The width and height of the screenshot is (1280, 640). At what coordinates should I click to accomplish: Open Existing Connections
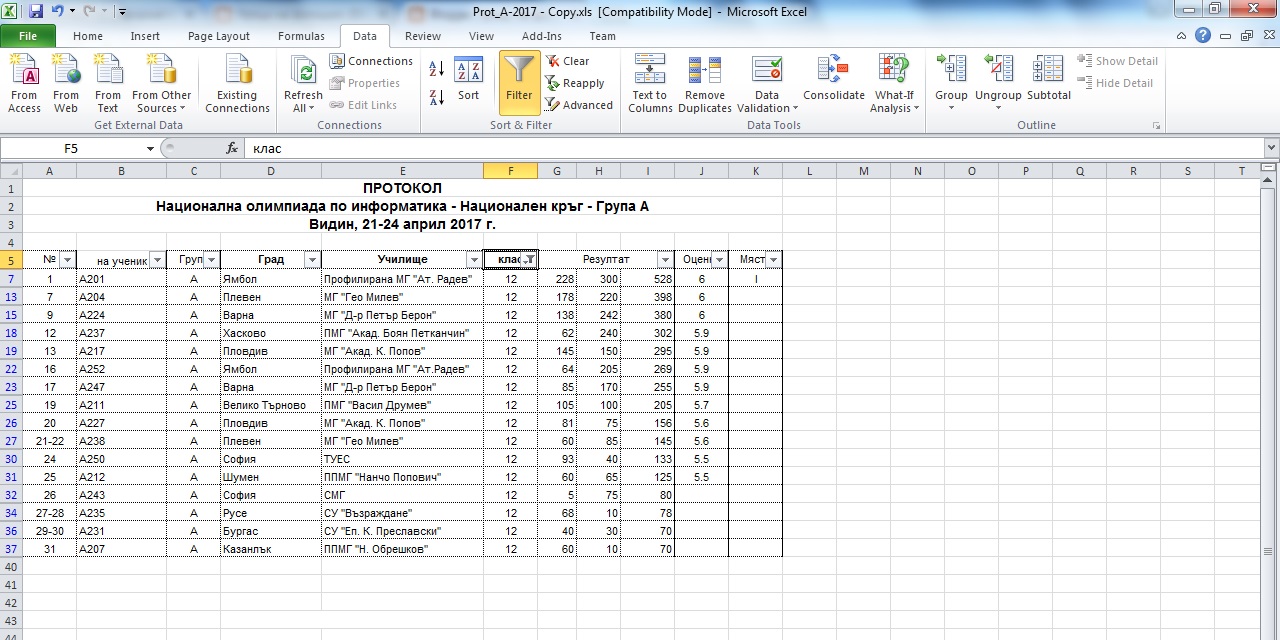[237, 84]
